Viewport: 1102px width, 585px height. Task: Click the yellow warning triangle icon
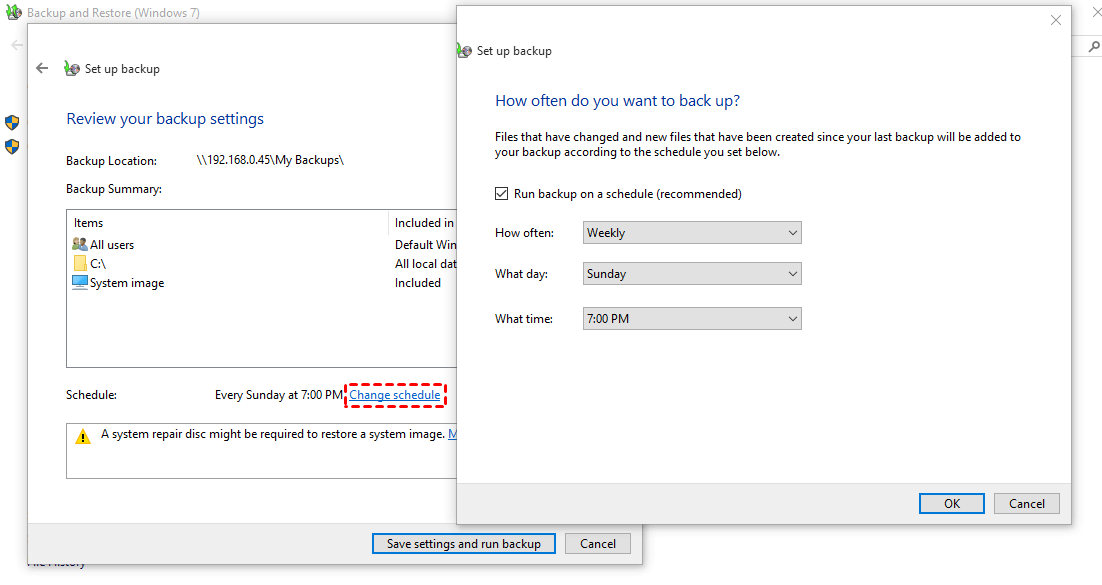[83, 436]
